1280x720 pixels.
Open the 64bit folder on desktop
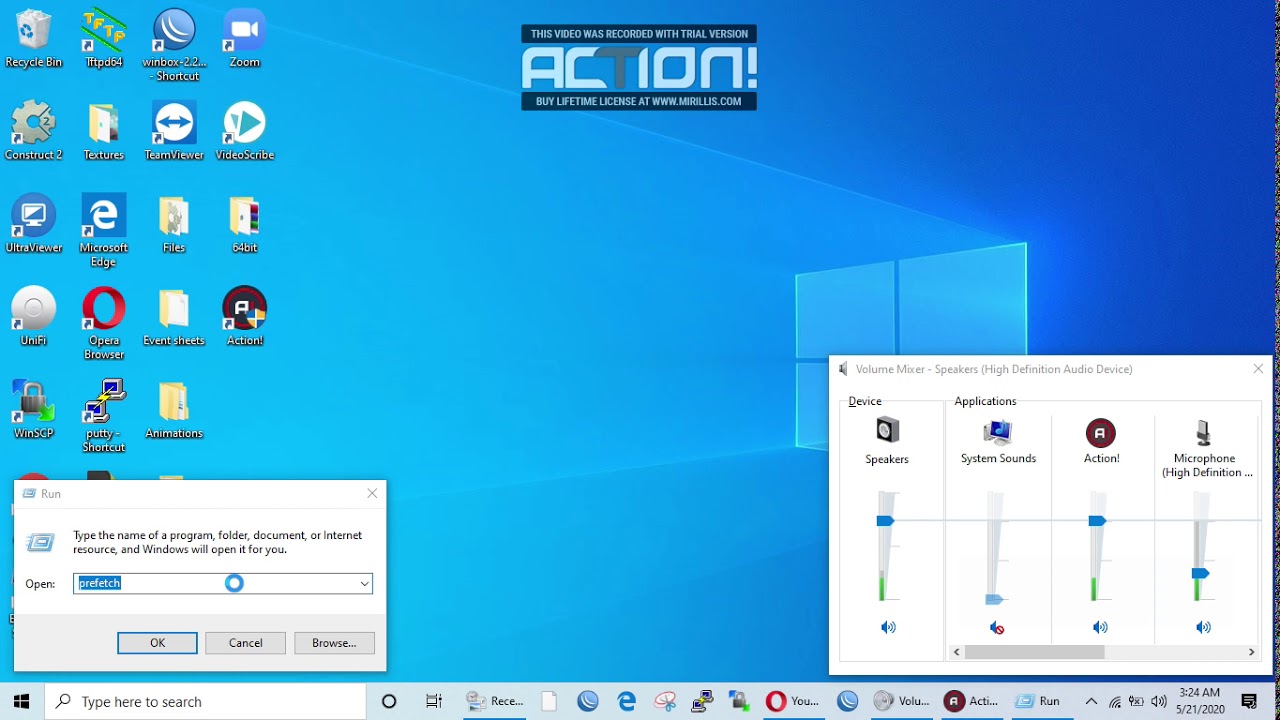pyautogui.click(x=245, y=224)
